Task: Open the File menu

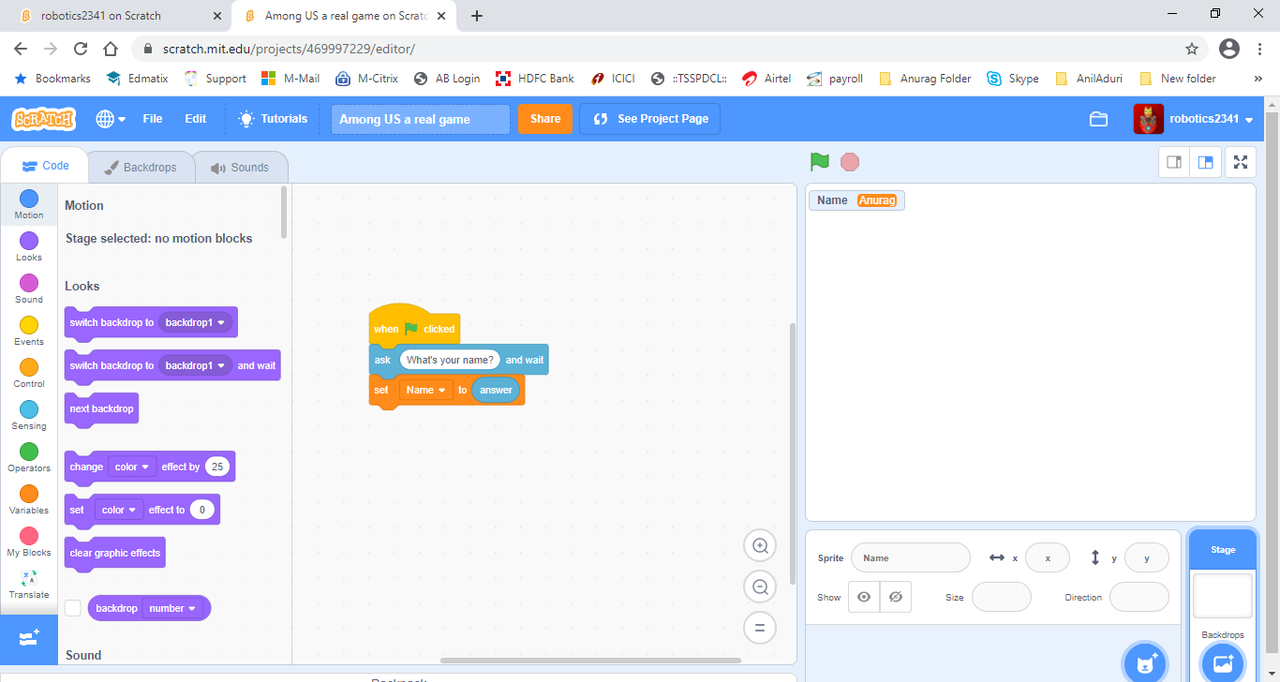Action: coord(152,119)
